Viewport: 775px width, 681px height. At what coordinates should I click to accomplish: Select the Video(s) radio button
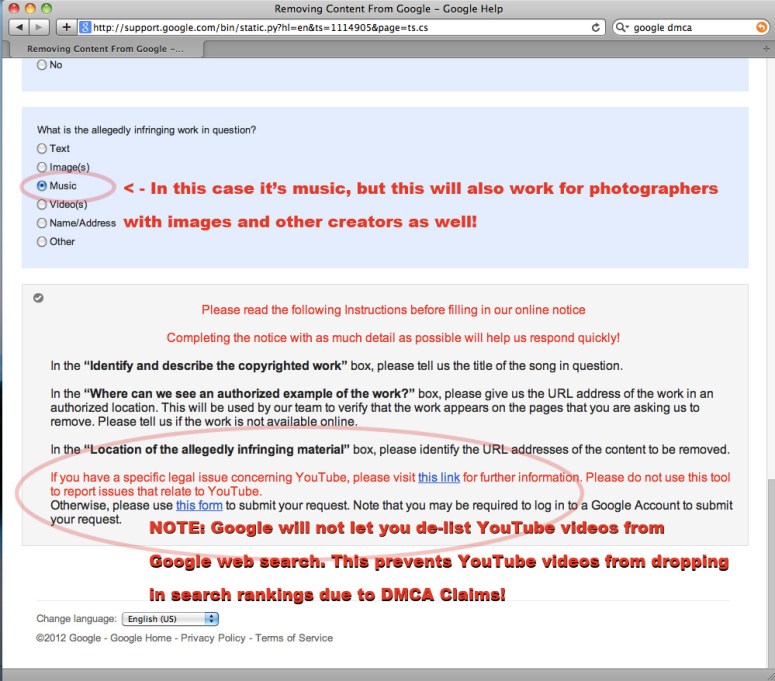coord(42,204)
